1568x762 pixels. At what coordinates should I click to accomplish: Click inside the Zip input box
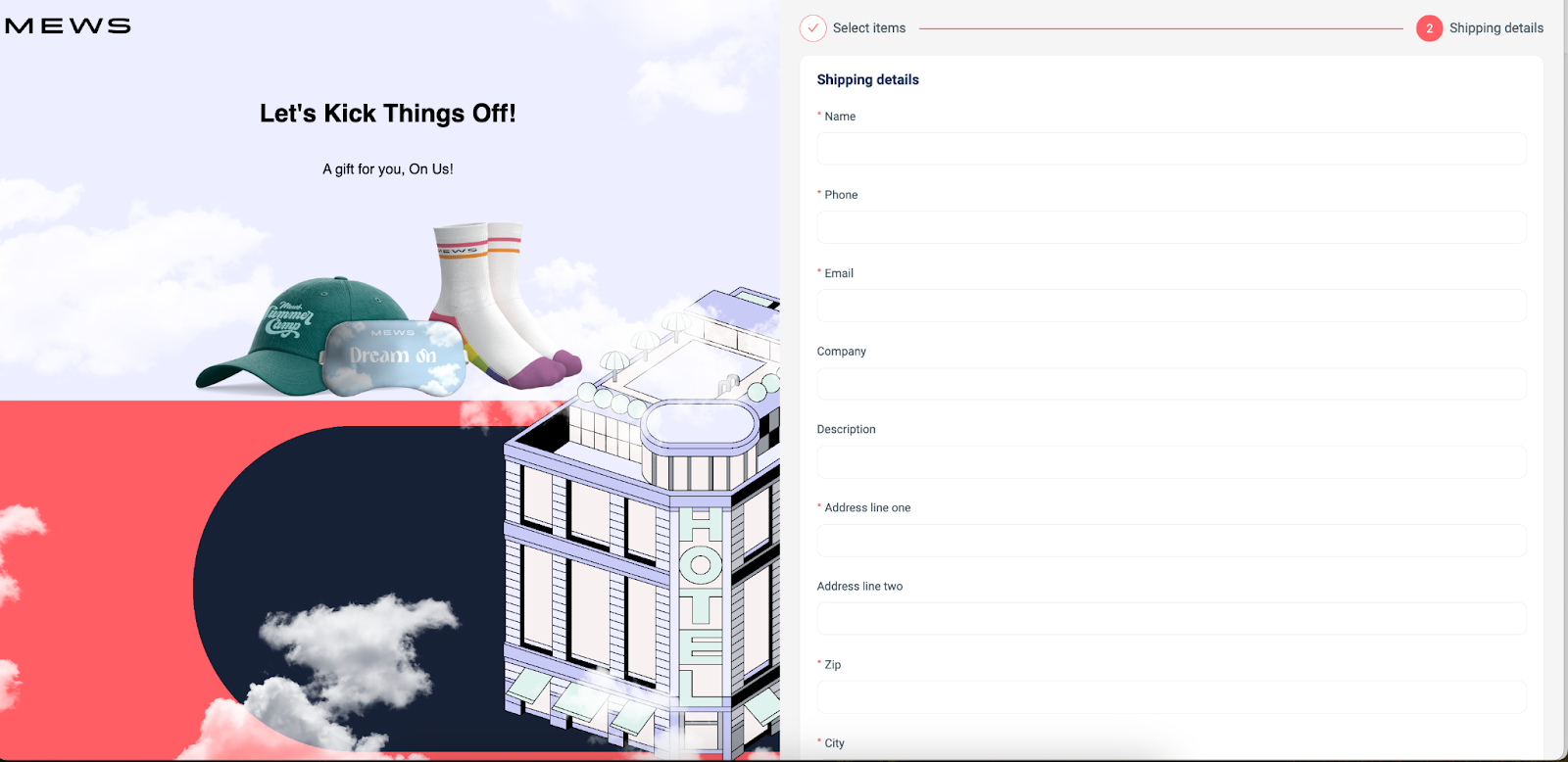coord(1171,697)
